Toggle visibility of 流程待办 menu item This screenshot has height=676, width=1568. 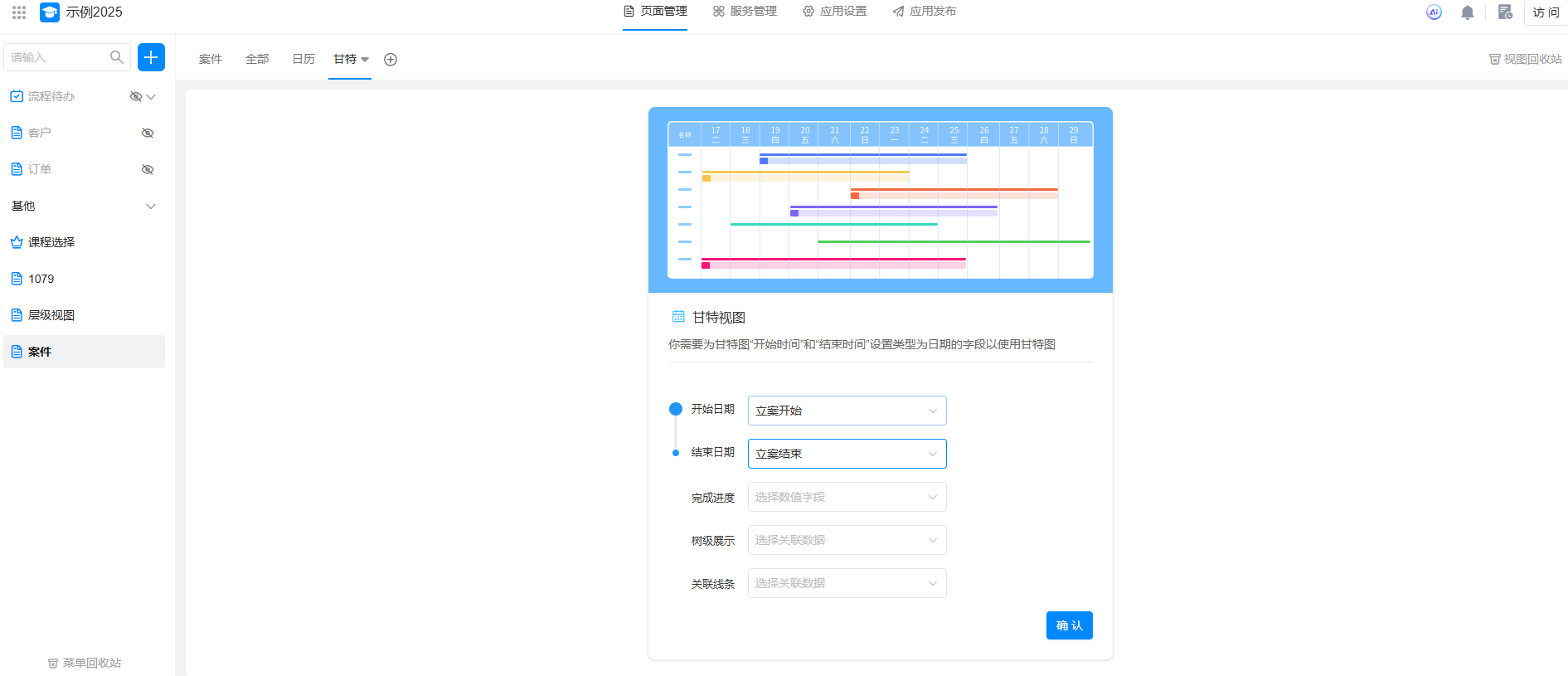pos(136,97)
